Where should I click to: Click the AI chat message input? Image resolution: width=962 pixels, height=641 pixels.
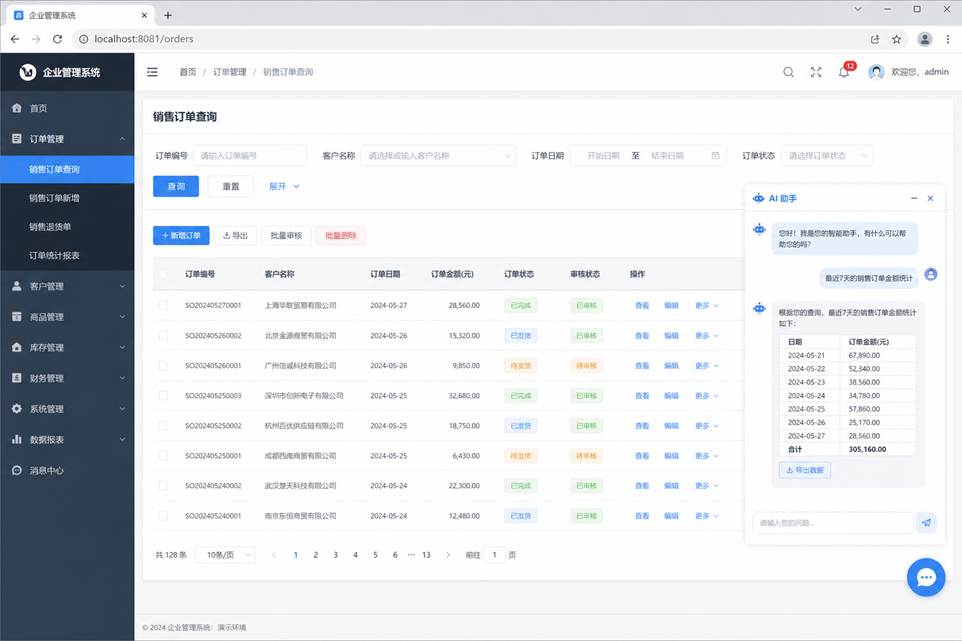point(833,523)
